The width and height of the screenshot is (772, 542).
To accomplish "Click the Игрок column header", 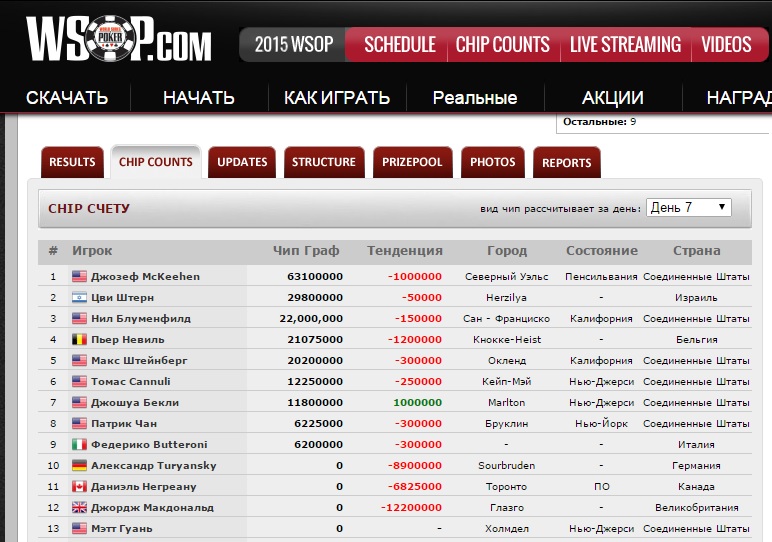I will tap(92, 251).
